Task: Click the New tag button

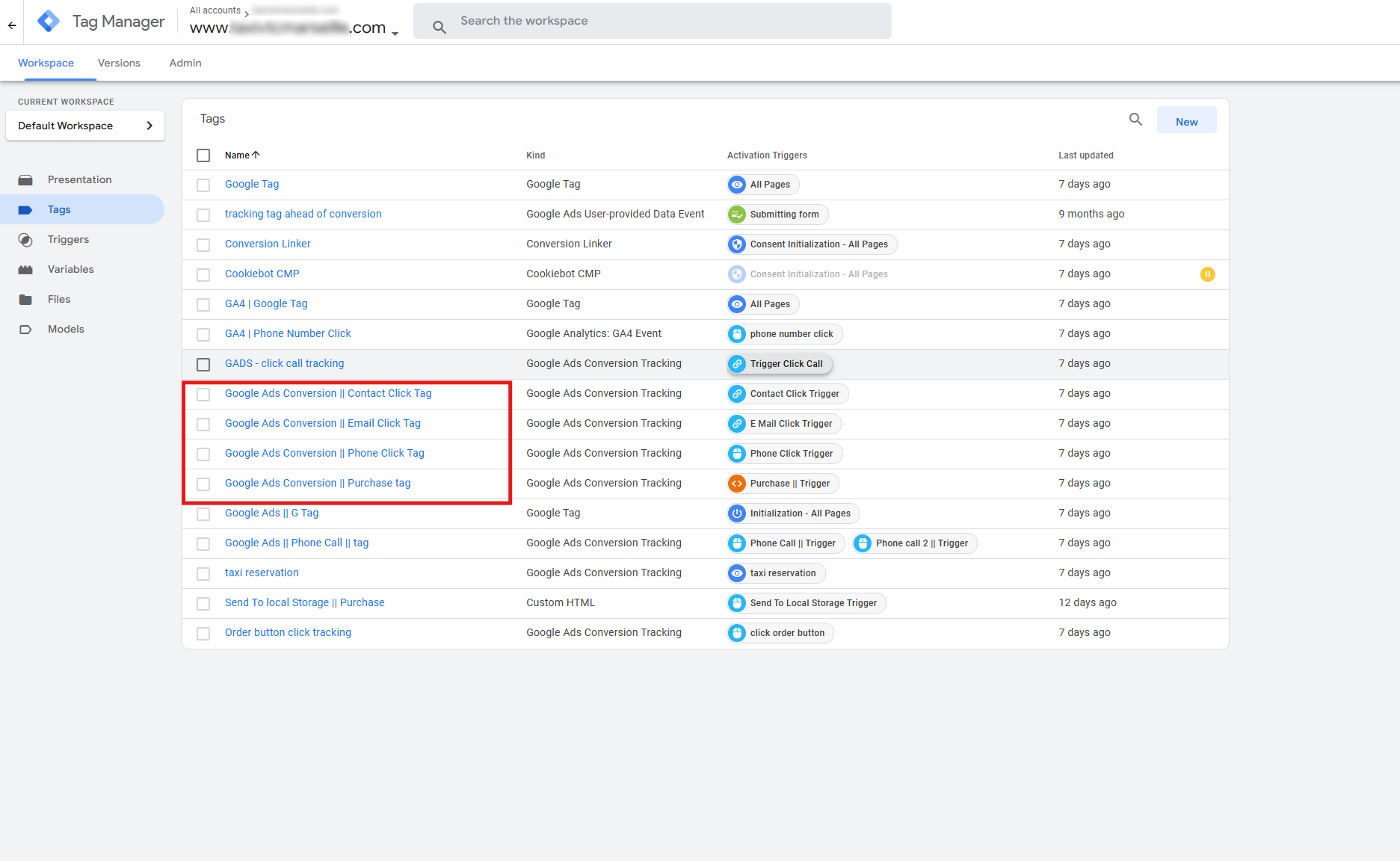Action: point(1186,121)
